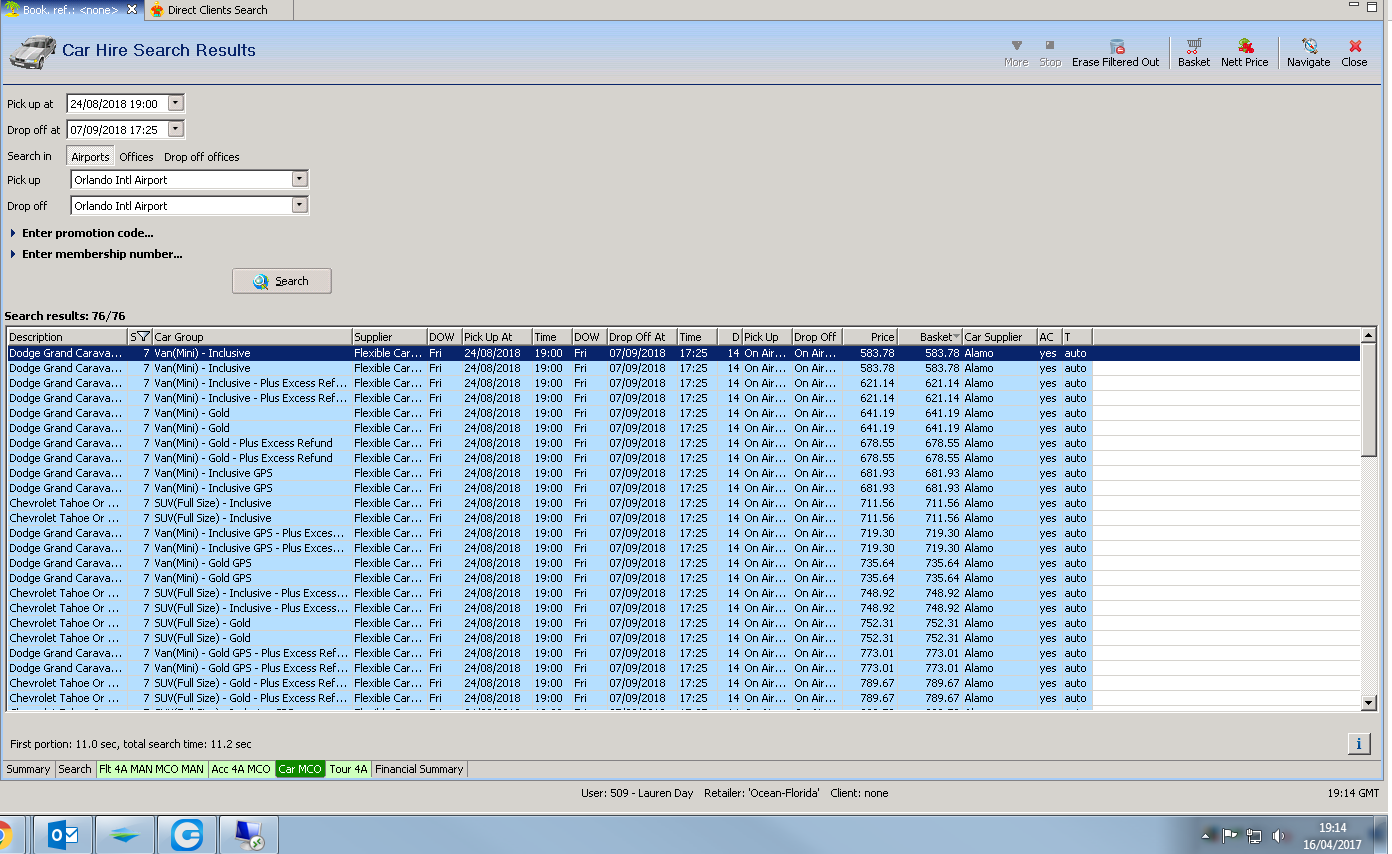The width and height of the screenshot is (1392, 854).
Task: Click the filter icon in S column header
Action: (144, 337)
